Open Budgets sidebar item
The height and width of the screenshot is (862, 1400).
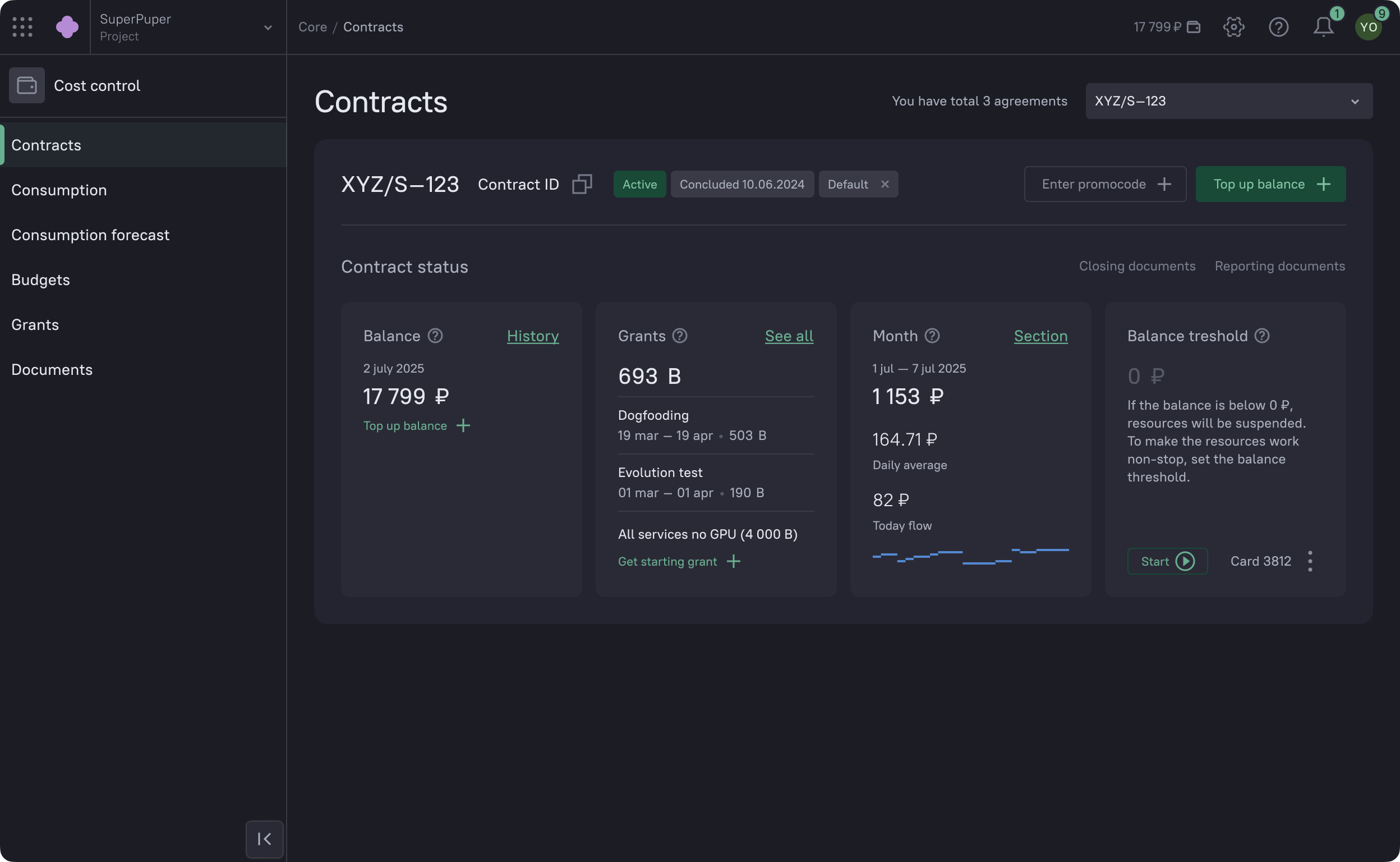click(x=40, y=280)
